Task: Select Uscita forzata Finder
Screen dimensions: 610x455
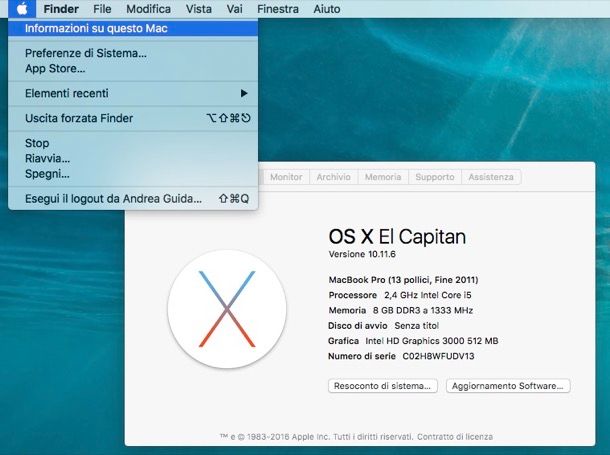Action: point(133,118)
